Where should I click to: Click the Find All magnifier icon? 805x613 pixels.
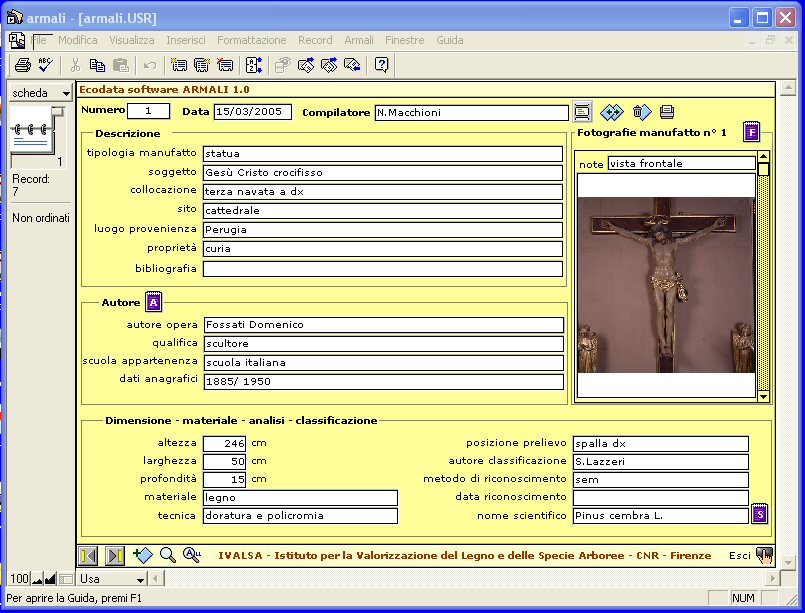[191, 555]
